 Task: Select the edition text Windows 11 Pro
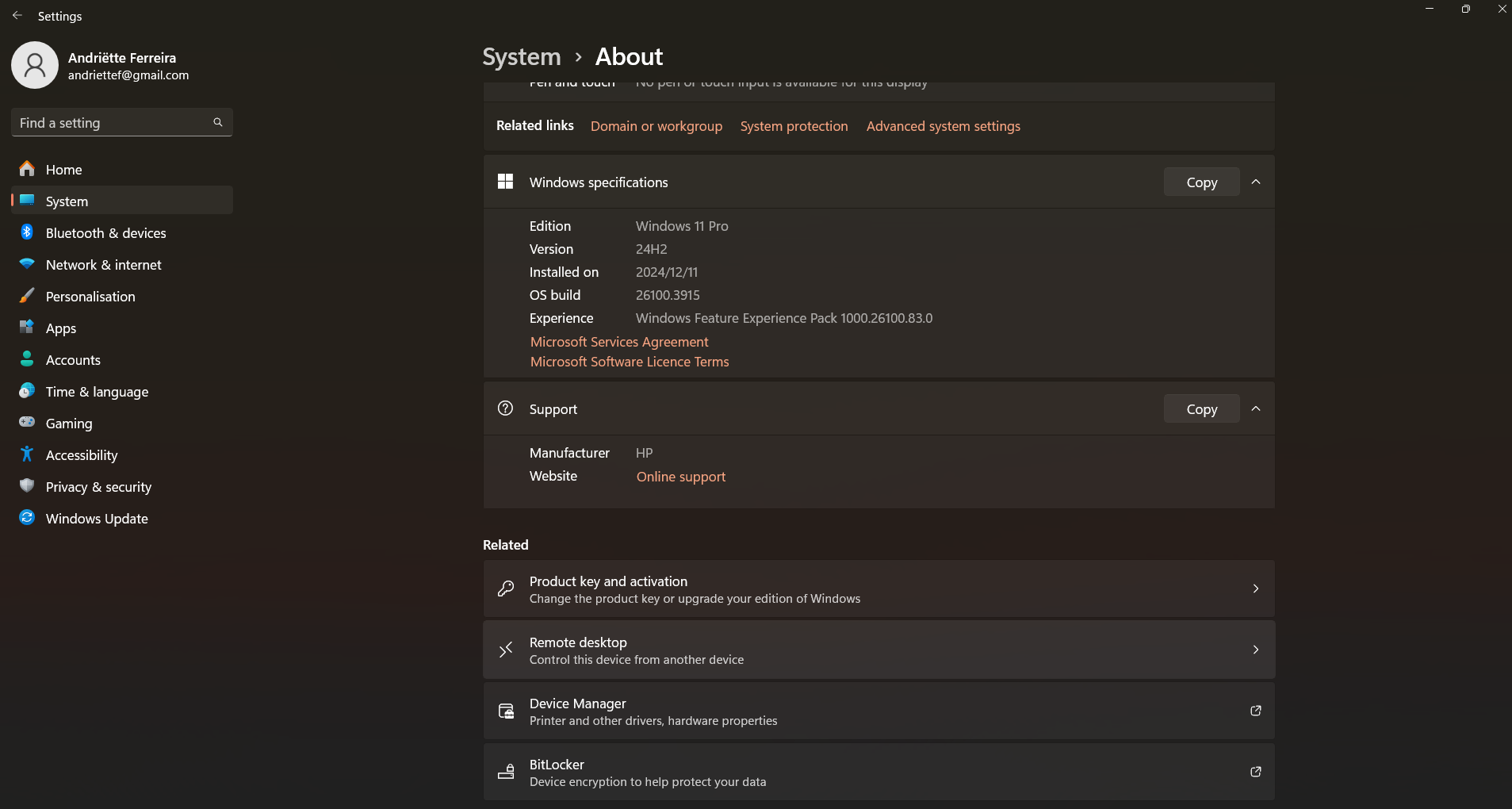[682, 226]
